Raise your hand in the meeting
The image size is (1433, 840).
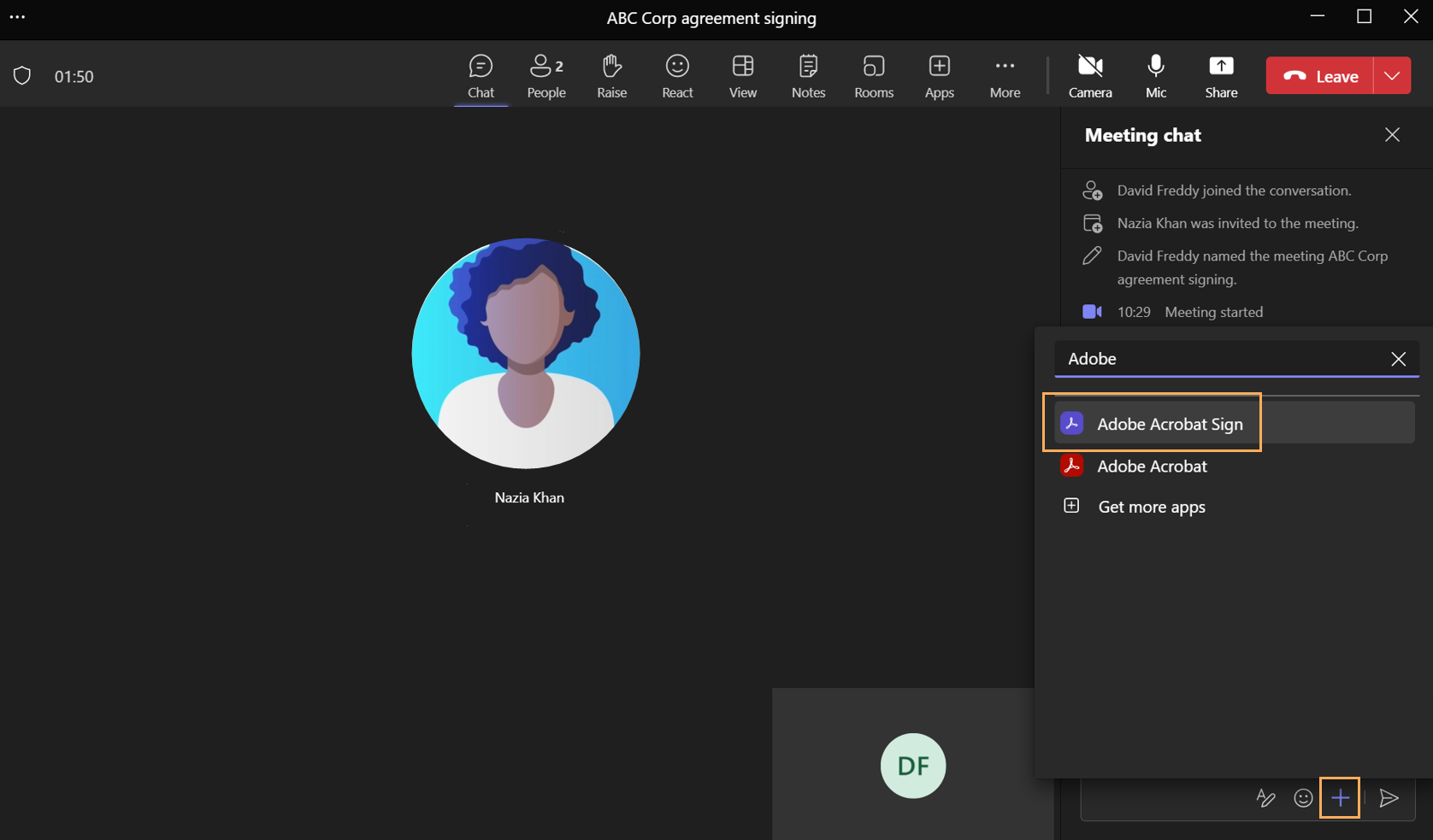click(x=612, y=77)
